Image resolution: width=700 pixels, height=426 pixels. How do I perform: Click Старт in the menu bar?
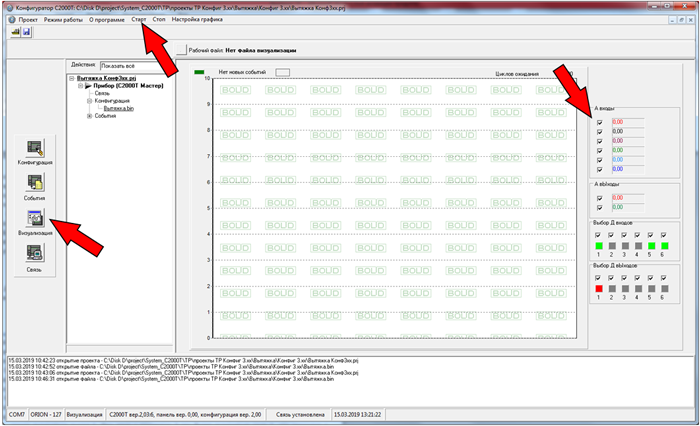click(x=140, y=19)
